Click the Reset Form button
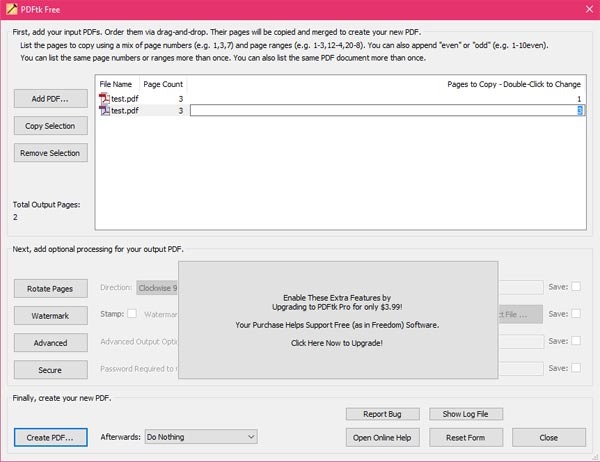 click(466, 438)
